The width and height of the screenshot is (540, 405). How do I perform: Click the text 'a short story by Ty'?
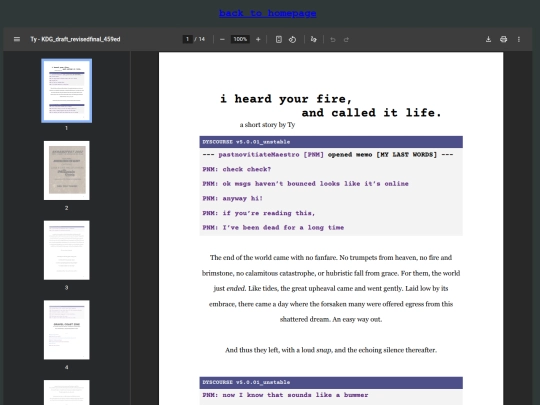click(268, 125)
